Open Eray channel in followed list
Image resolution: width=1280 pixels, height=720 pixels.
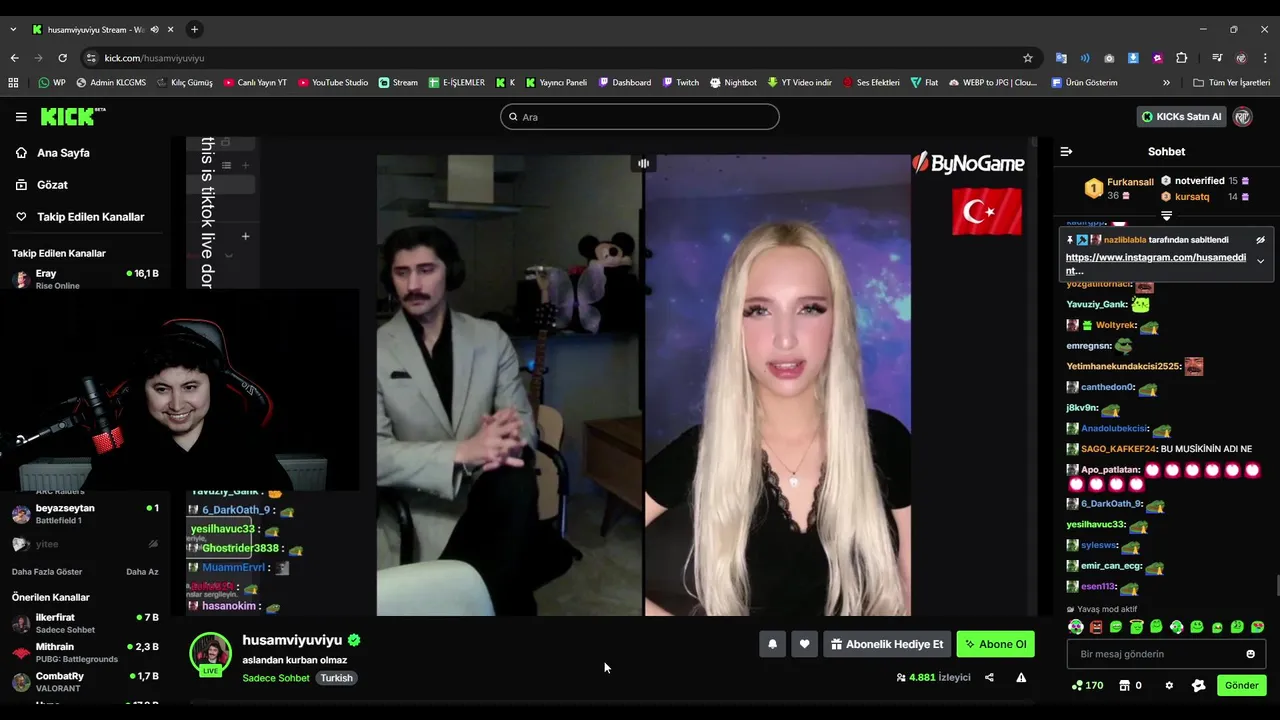click(84, 279)
